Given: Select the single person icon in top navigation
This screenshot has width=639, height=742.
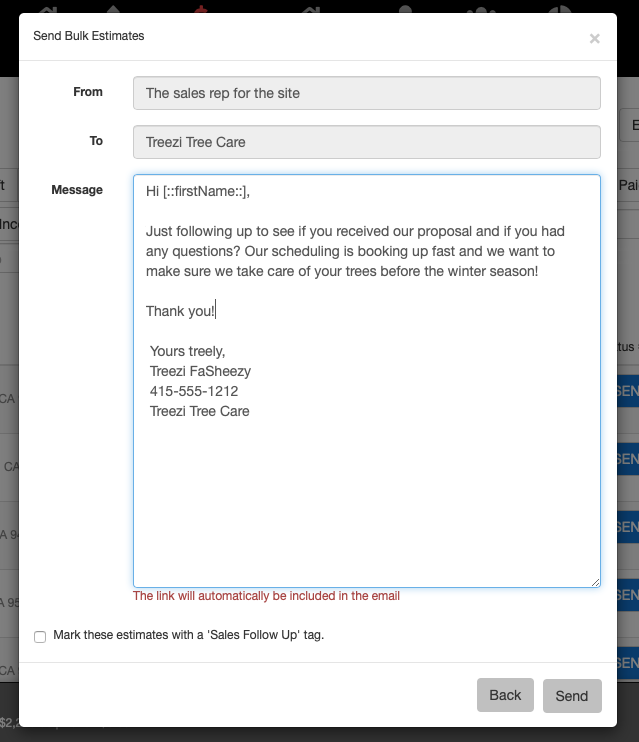Looking at the screenshot, I should click(x=405, y=6).
